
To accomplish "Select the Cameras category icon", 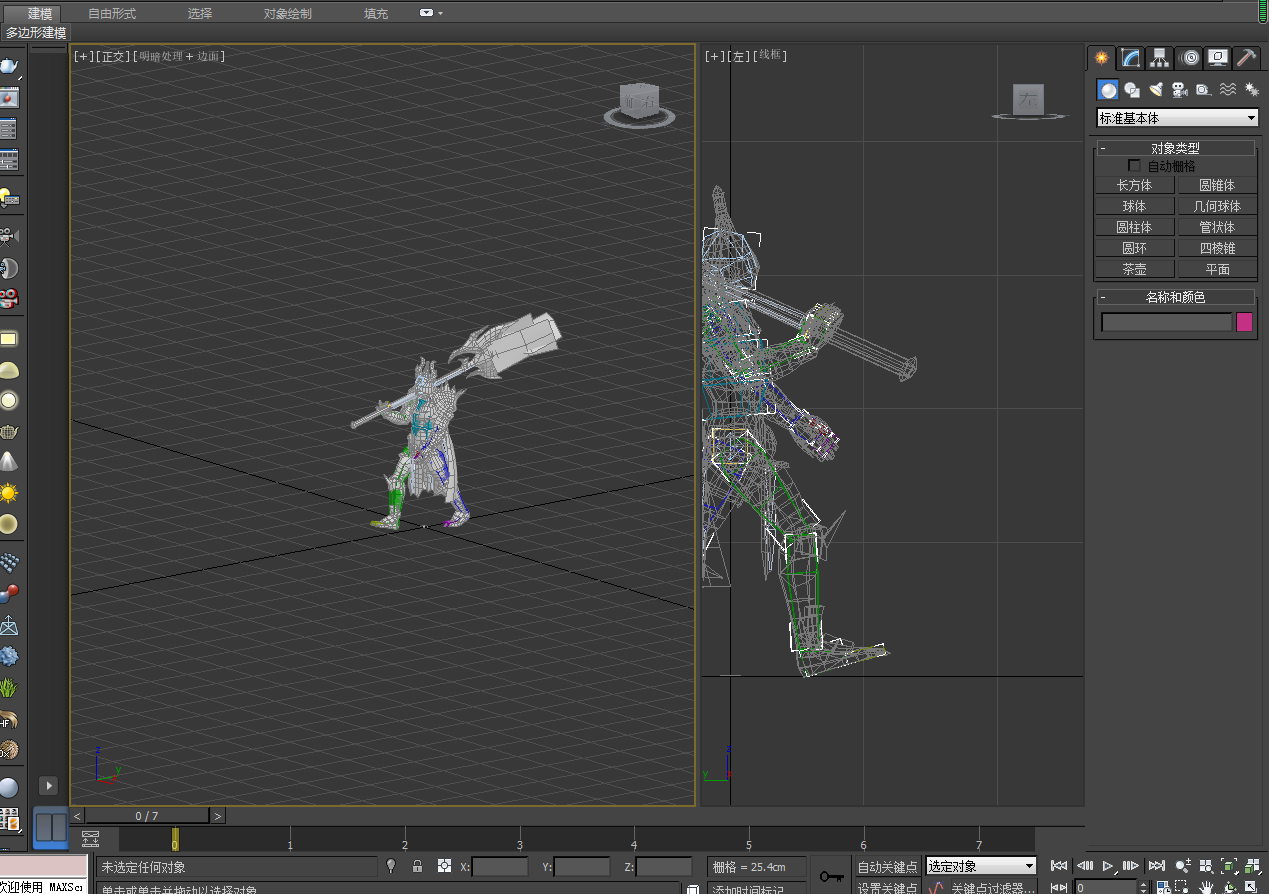I will coord(1180,90).
